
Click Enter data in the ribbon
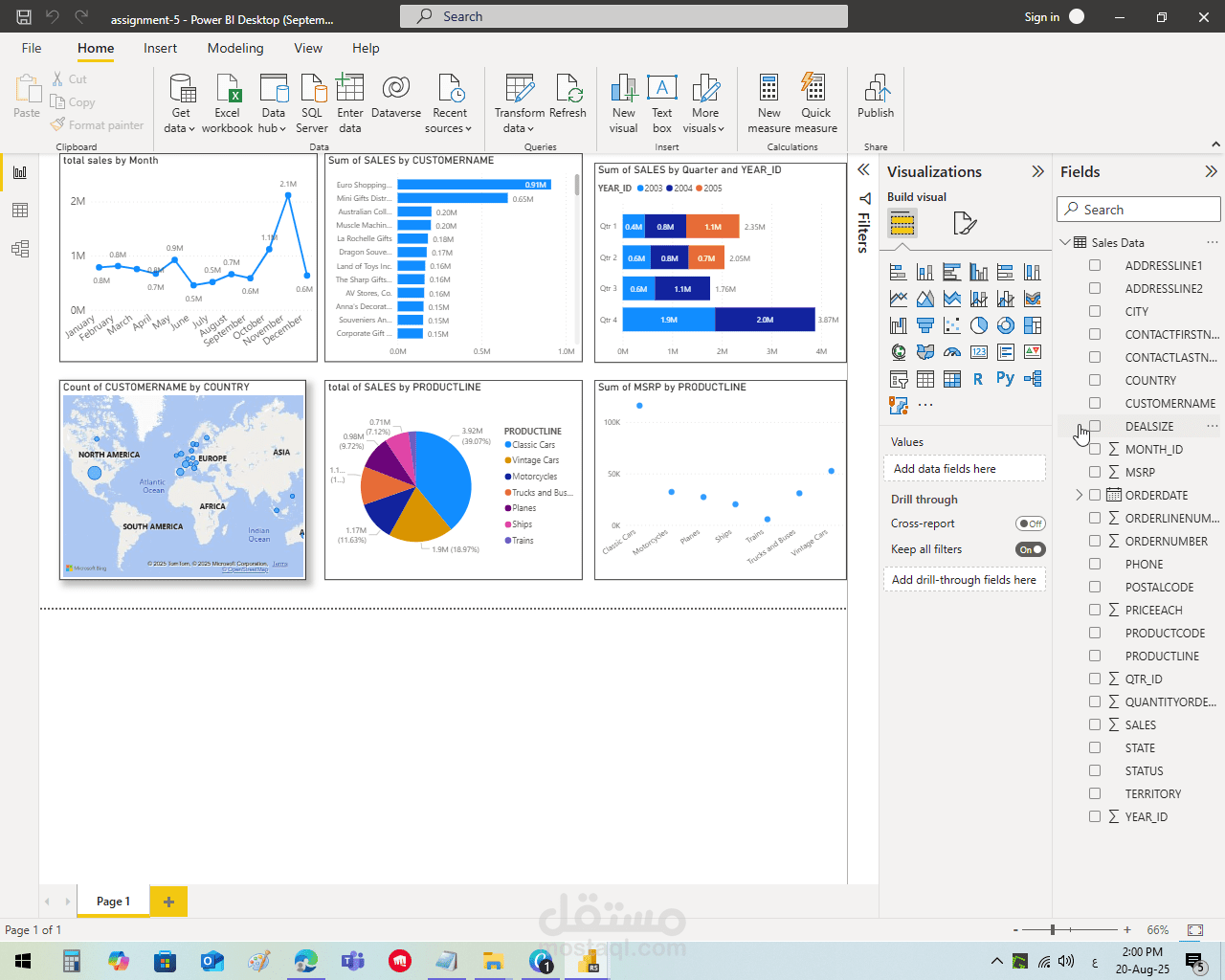point(350,103)
